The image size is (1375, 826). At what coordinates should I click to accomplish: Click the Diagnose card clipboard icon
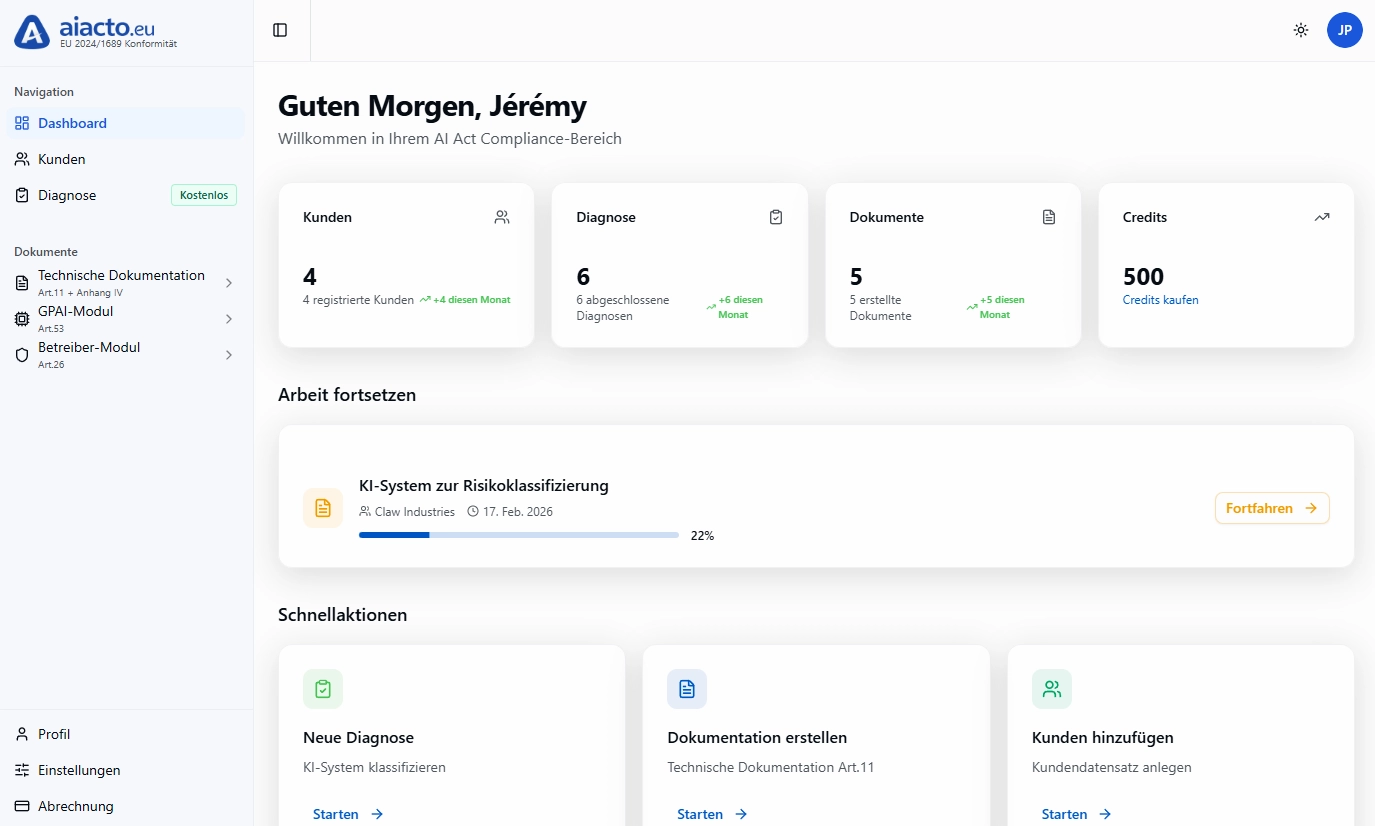coord(775,217)
